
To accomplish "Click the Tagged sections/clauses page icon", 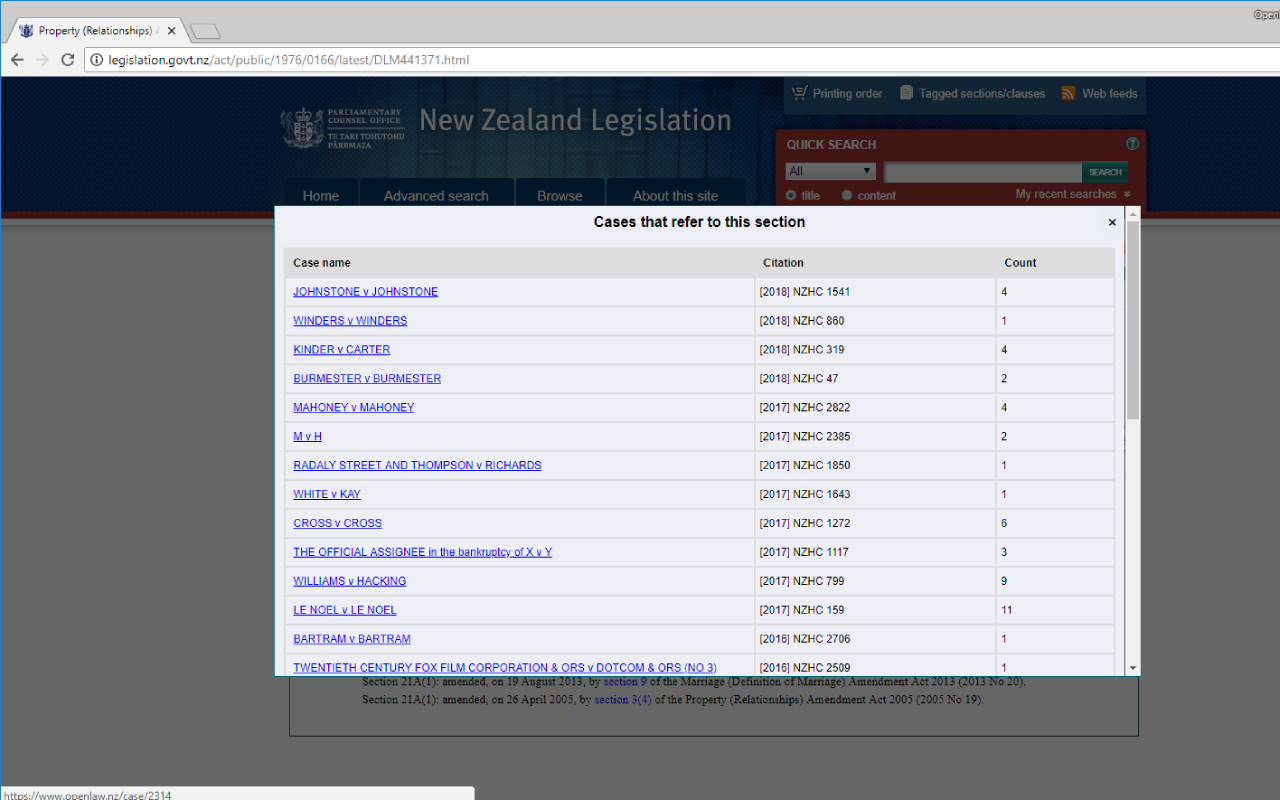I will (906, 93).
